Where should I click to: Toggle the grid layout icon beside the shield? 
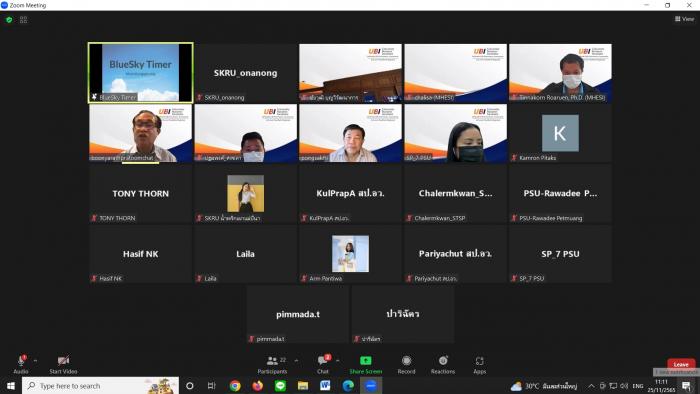point(24,20)
